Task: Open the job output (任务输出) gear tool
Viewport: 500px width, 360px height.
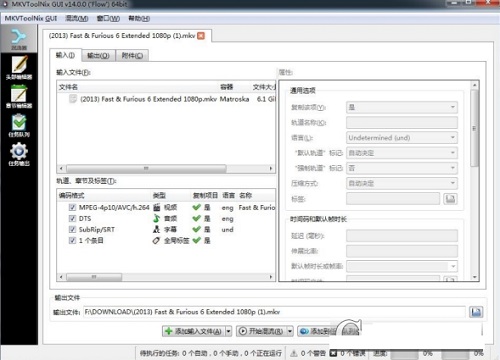Action: [19, 154]
